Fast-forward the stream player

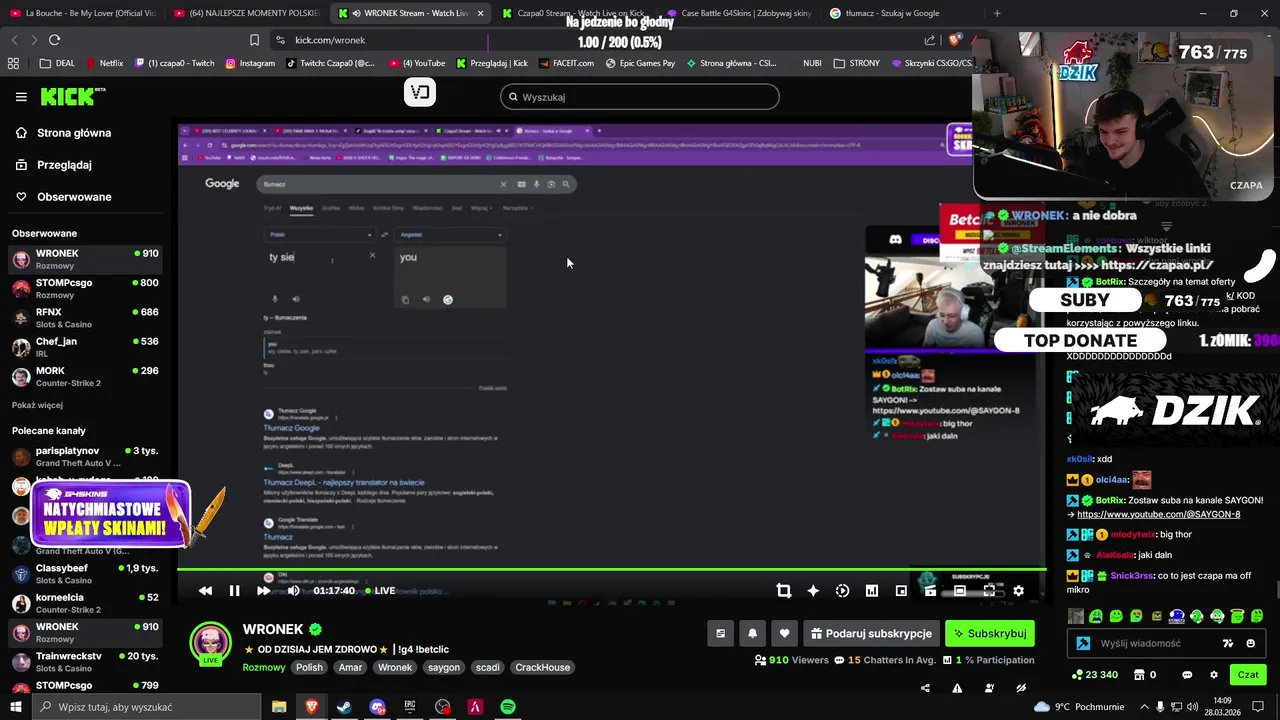(263, 591)
